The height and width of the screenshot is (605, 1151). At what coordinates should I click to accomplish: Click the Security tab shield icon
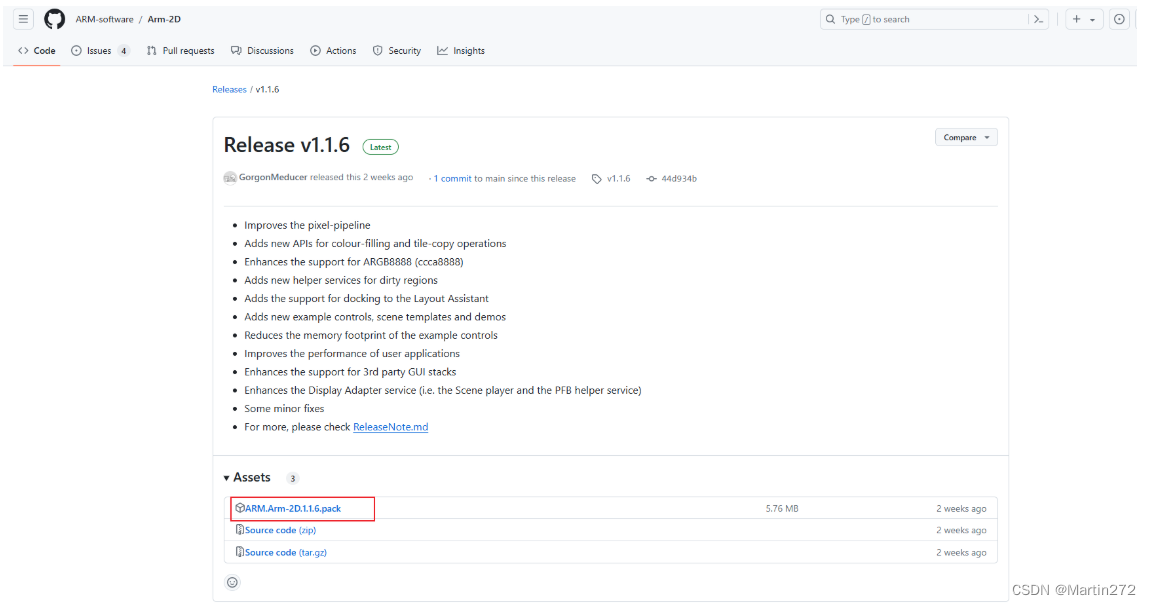(x=377, y=51)
